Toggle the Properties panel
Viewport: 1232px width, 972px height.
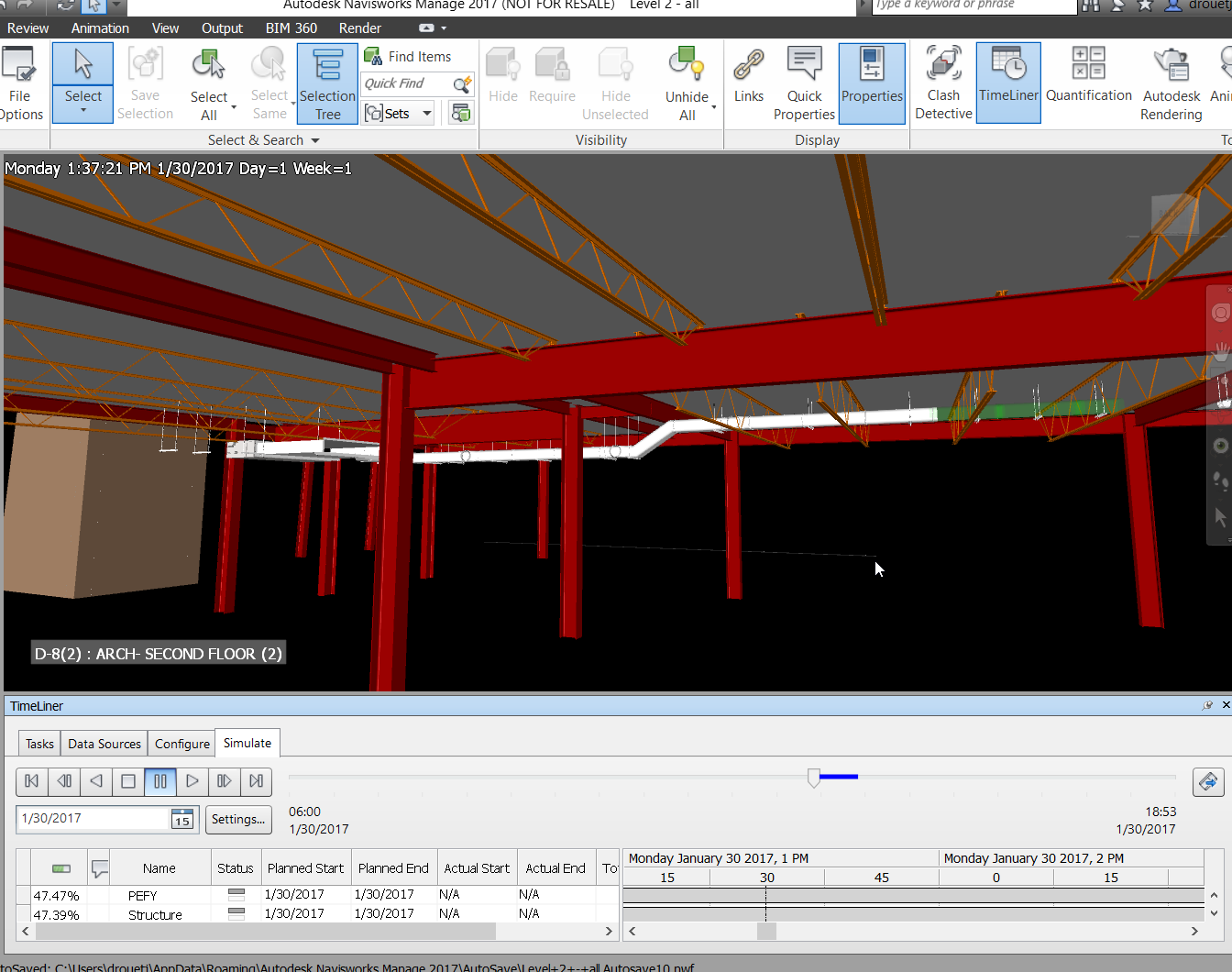tap(871, 83)
